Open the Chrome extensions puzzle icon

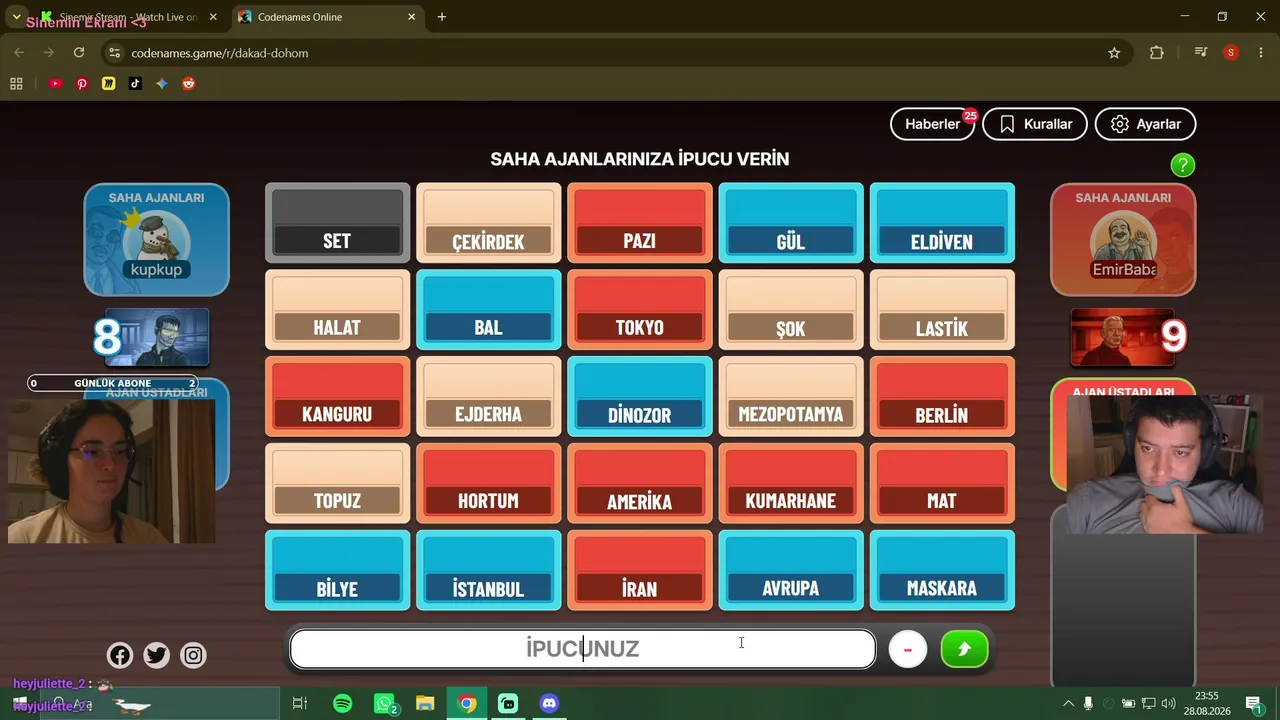click(1157, 53)
